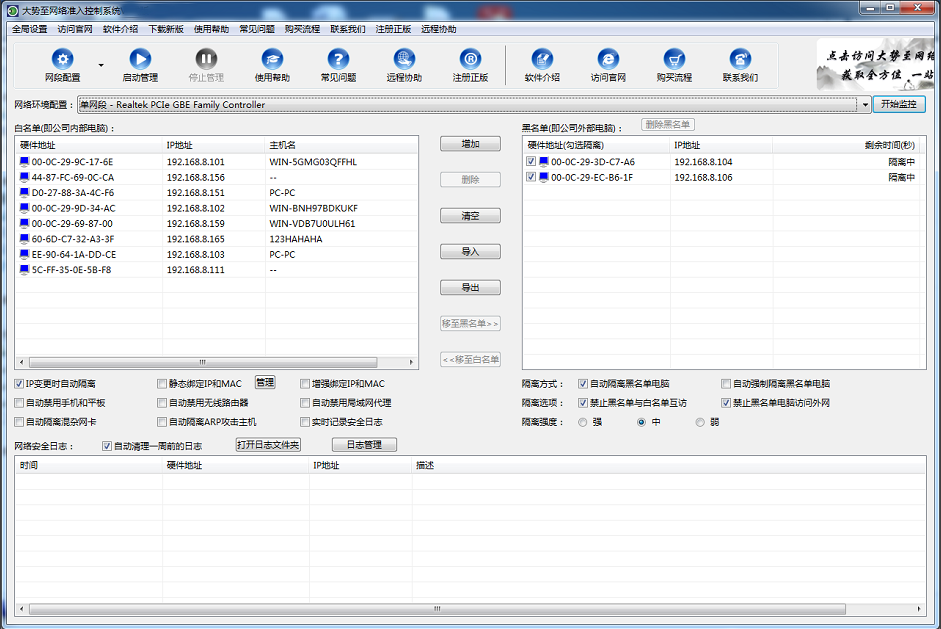Open the 全局设置 menu

(29, 29)
